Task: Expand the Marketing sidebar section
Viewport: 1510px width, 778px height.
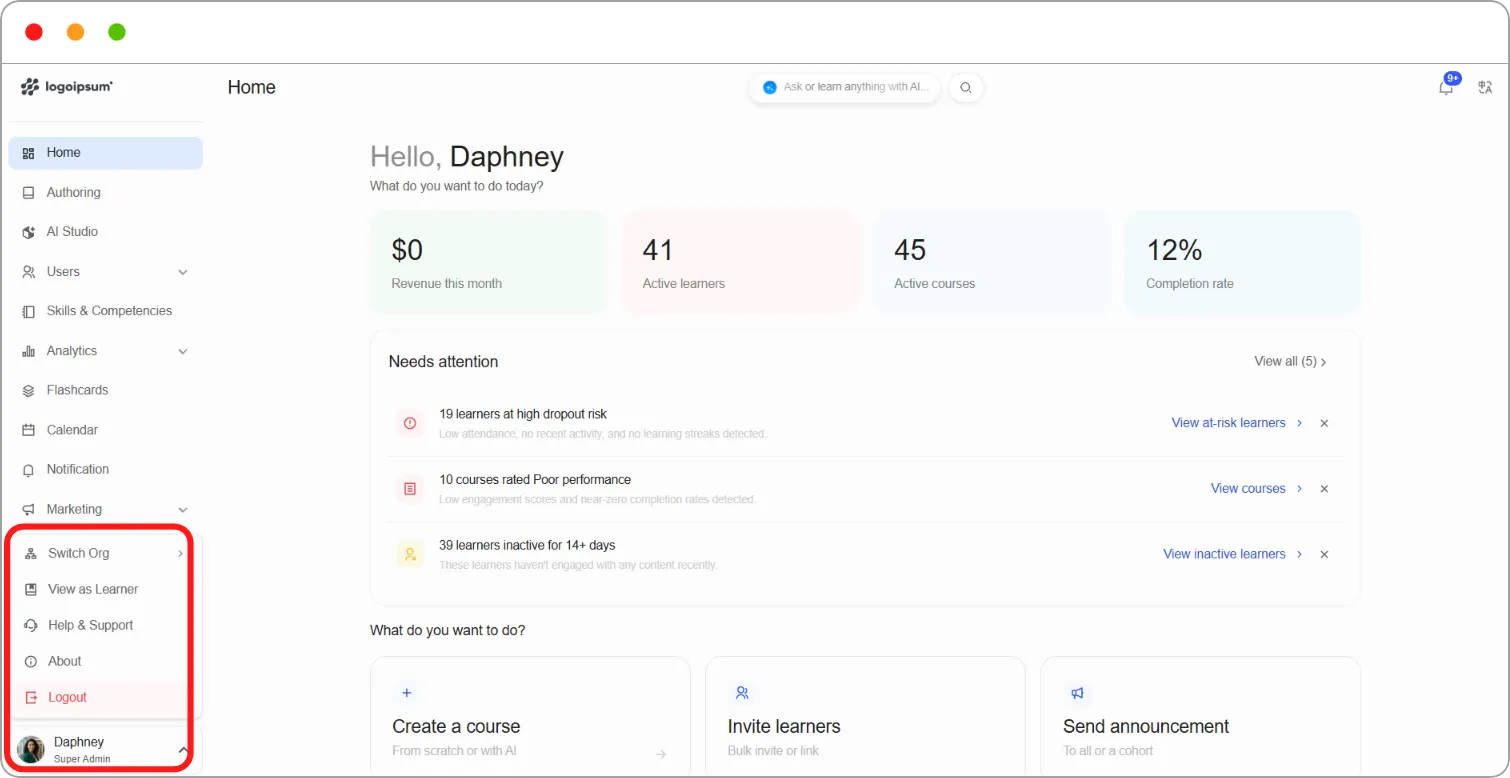Action: (x=183, y=509)
